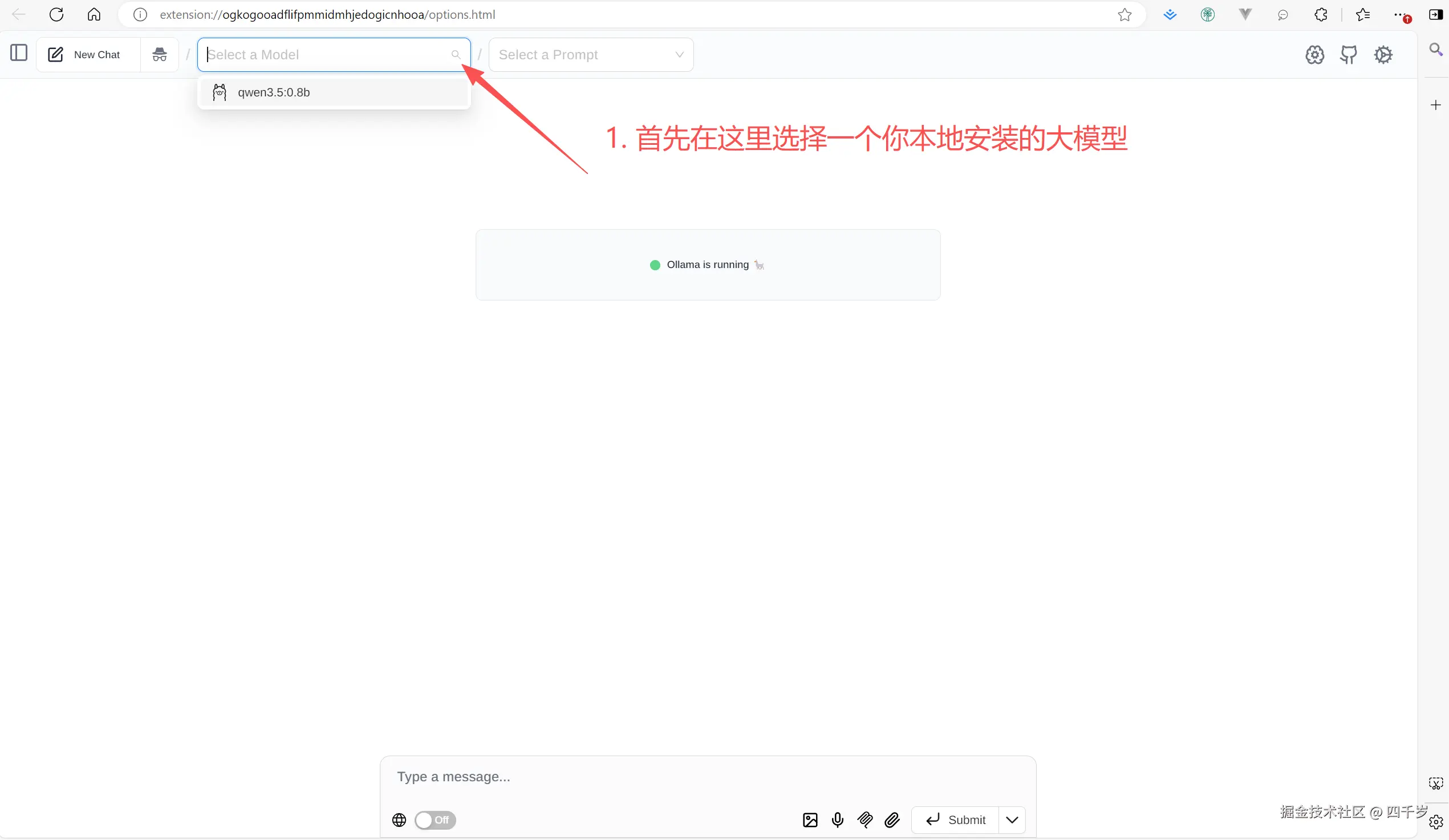
Task: Open the GitHub repository page
Action: 1350,55
